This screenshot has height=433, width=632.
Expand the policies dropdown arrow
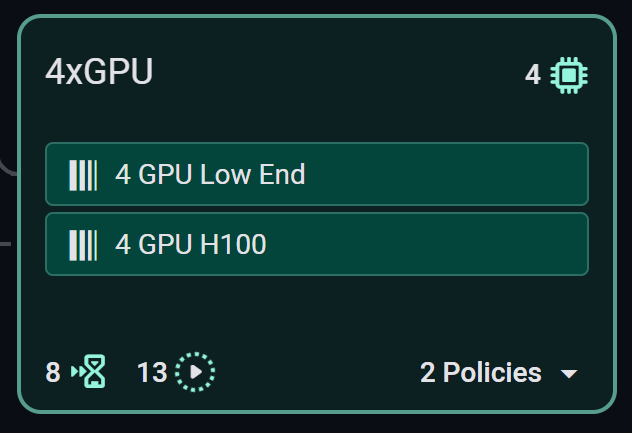tap(569, 374)
